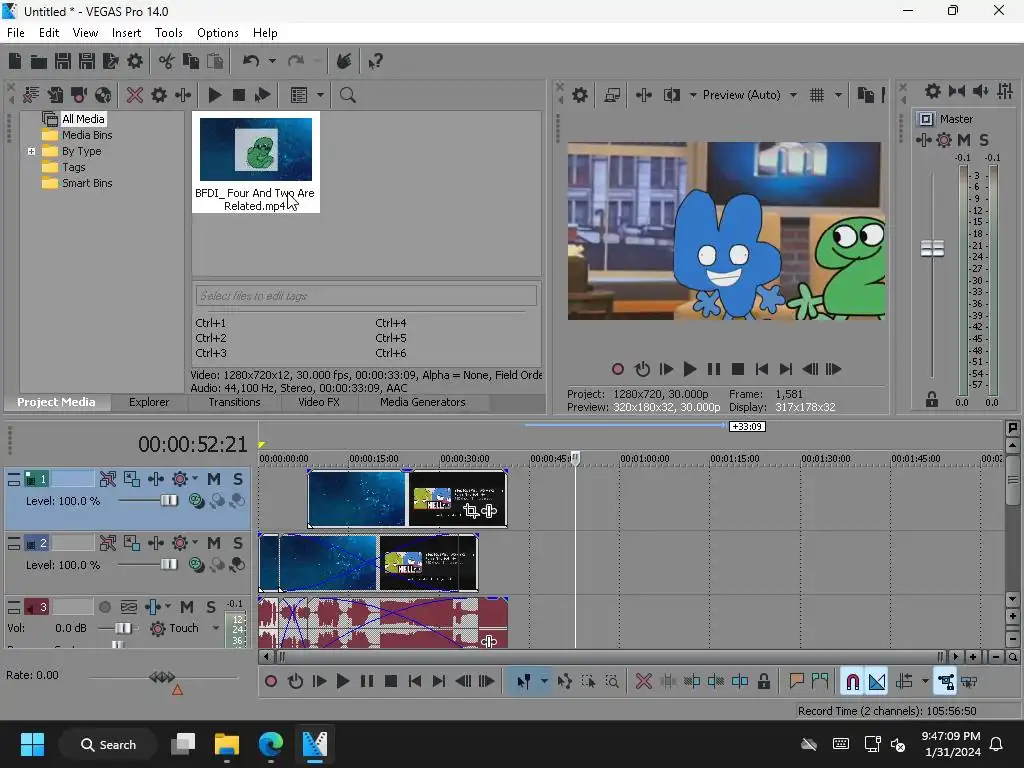
Task: Save the project with floppy icon
Action: coord(63,61)
